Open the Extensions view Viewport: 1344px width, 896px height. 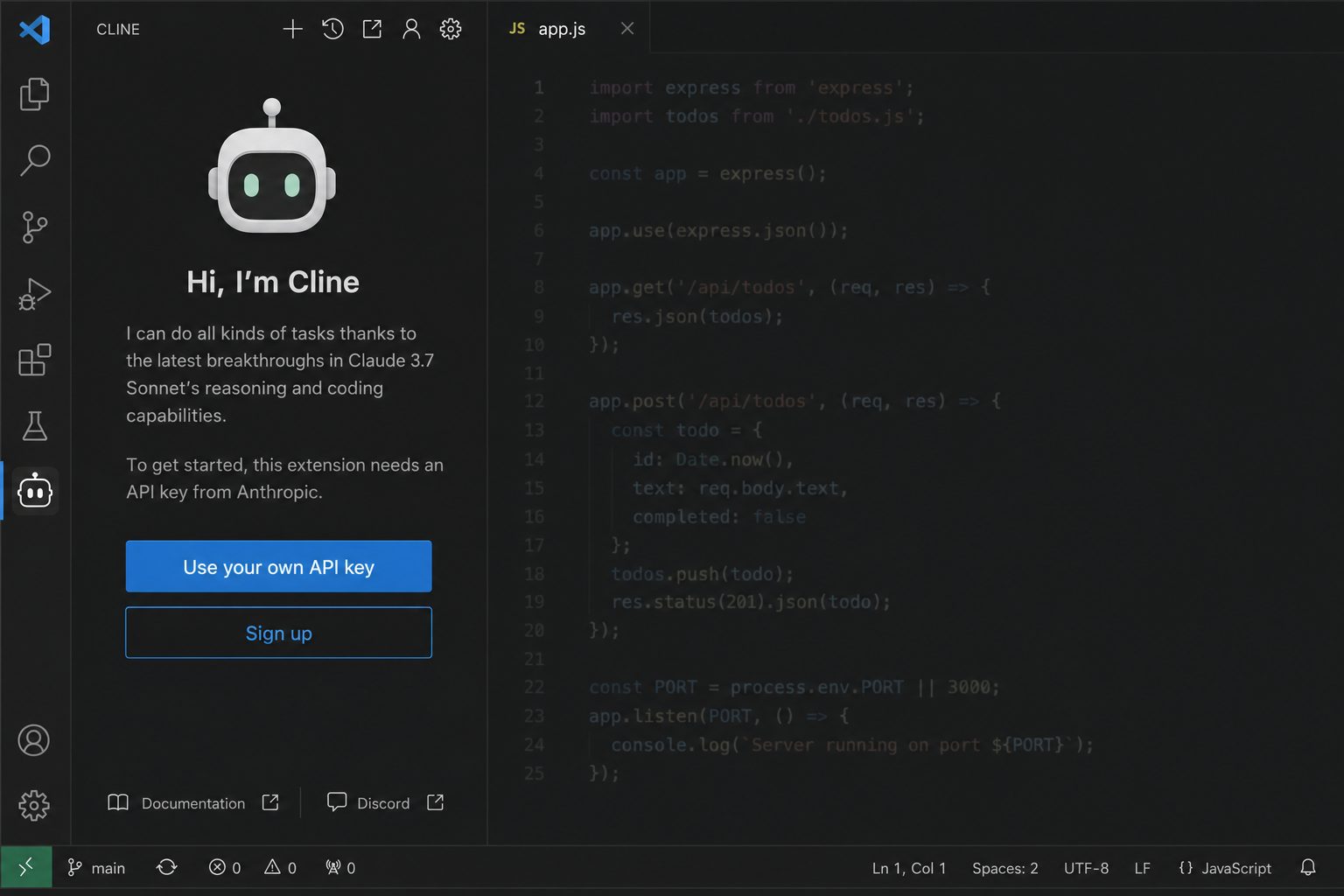click(34, 360)
